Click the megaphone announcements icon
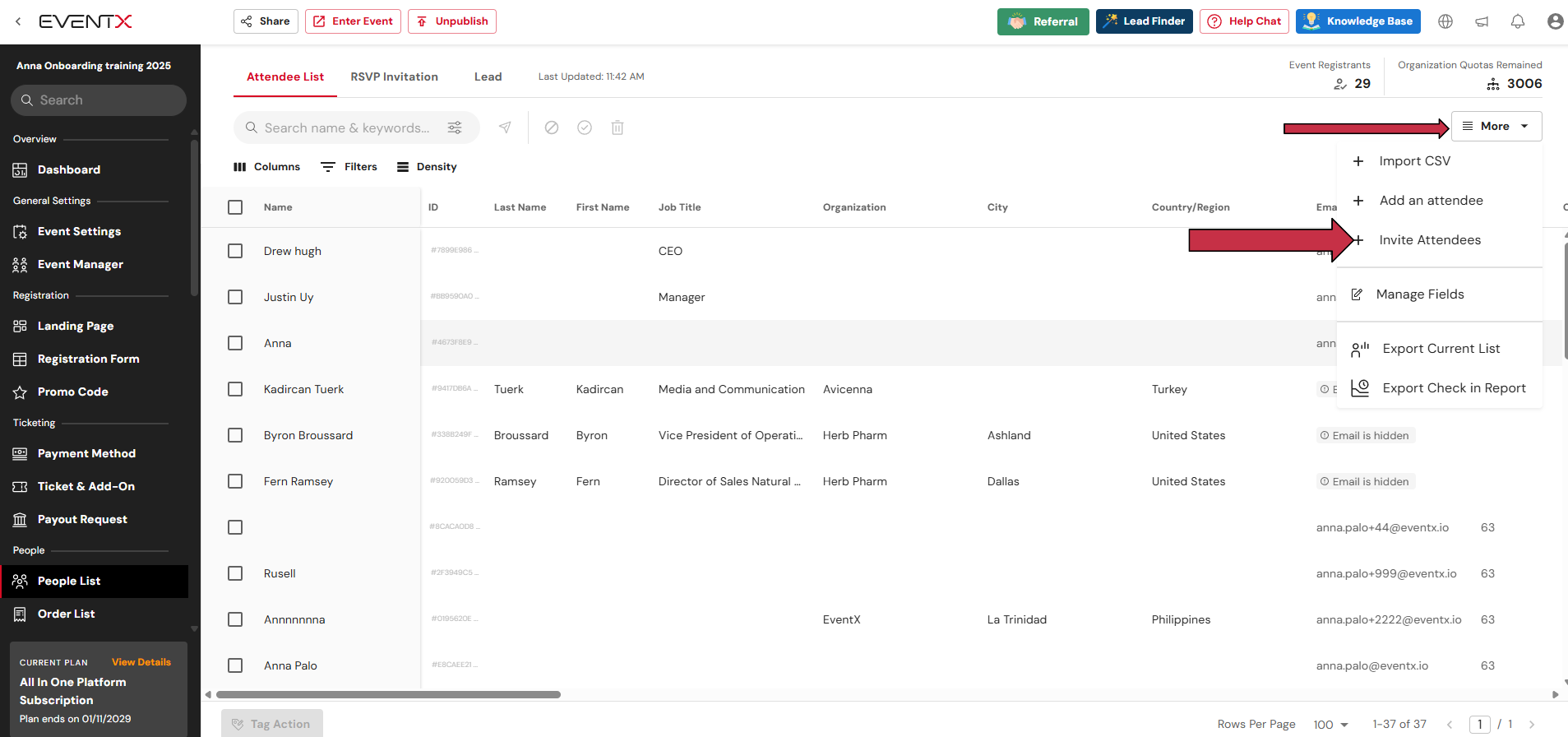This screenshot has height=737, width=1568. tap(1482, 21)
